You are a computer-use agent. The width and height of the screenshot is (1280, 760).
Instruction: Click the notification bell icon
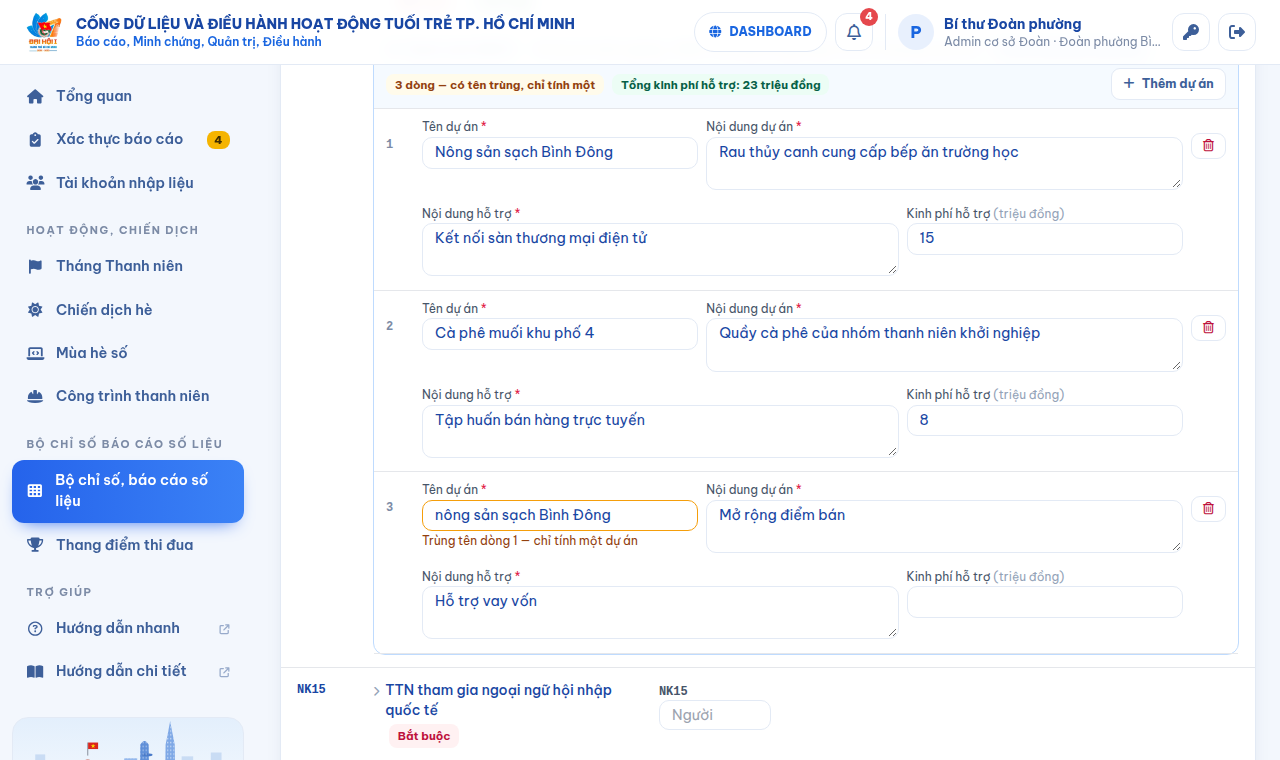(854, 32)
